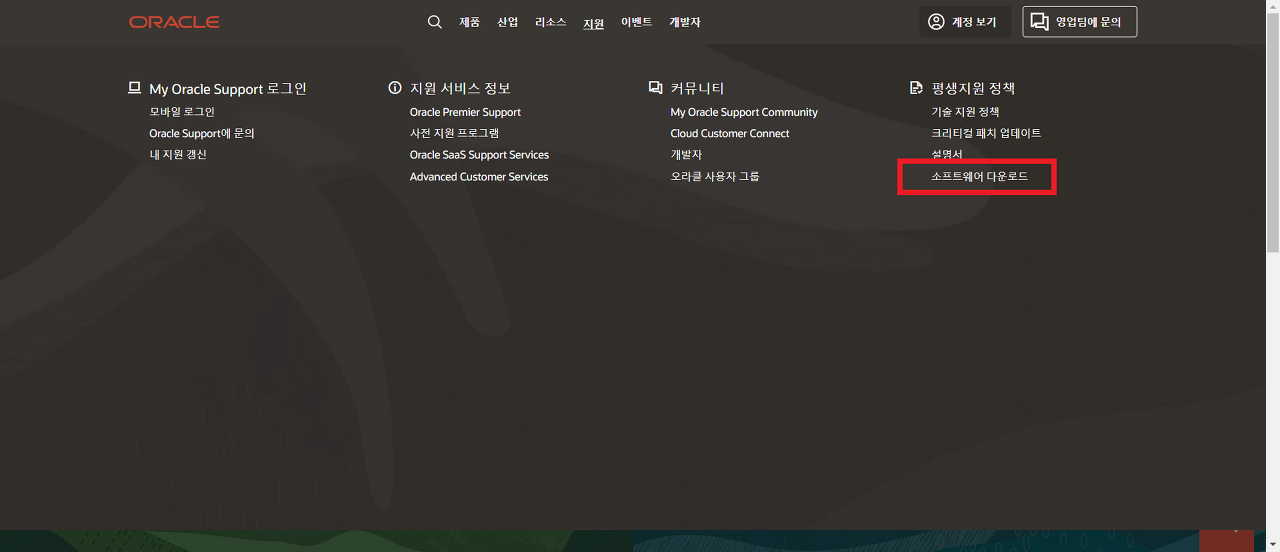The width and height of the screenshot is (1280, 552).
Task: Open the 개발자 link under 커뮤니티
Action: pyautogui.click(x=686, y=155)
